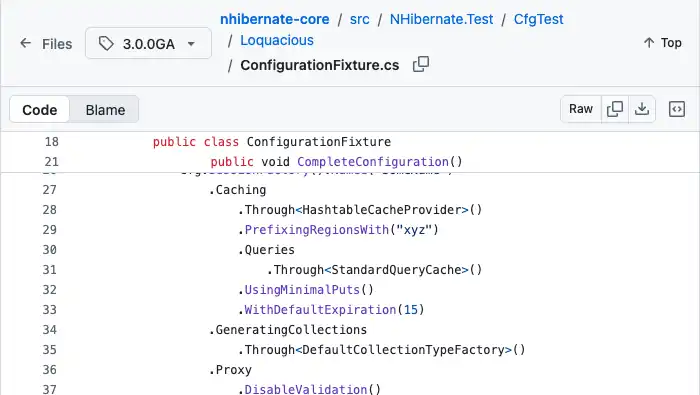Open the Loquacious folder breadcrumb
This screenshot has width=700, height=395.
[277, 40]
